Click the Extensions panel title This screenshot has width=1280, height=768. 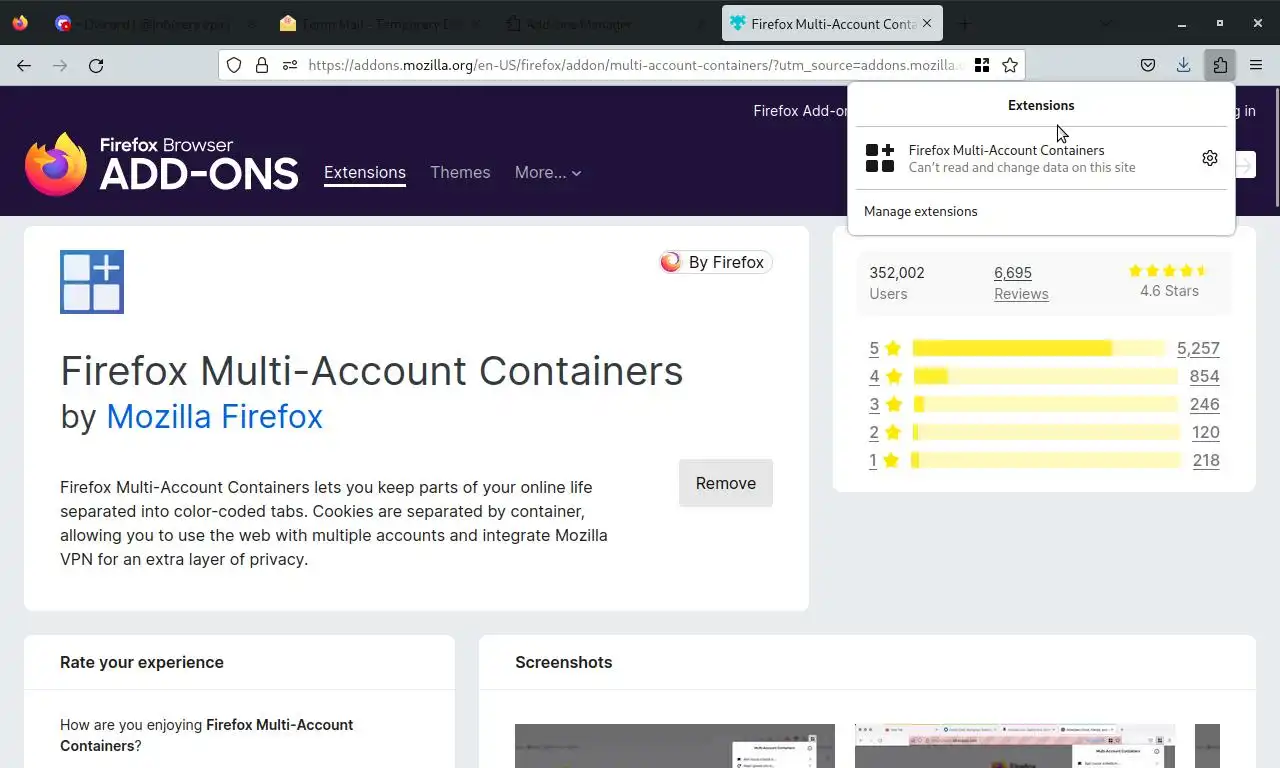(x=1041, y=105)
